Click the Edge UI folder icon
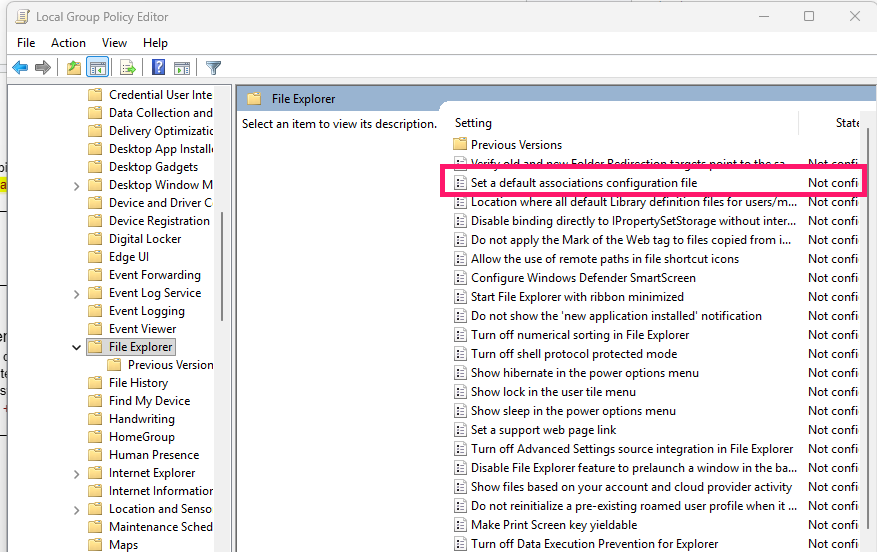The height and width of the screenshot is (552, 877). pos(96,257)
